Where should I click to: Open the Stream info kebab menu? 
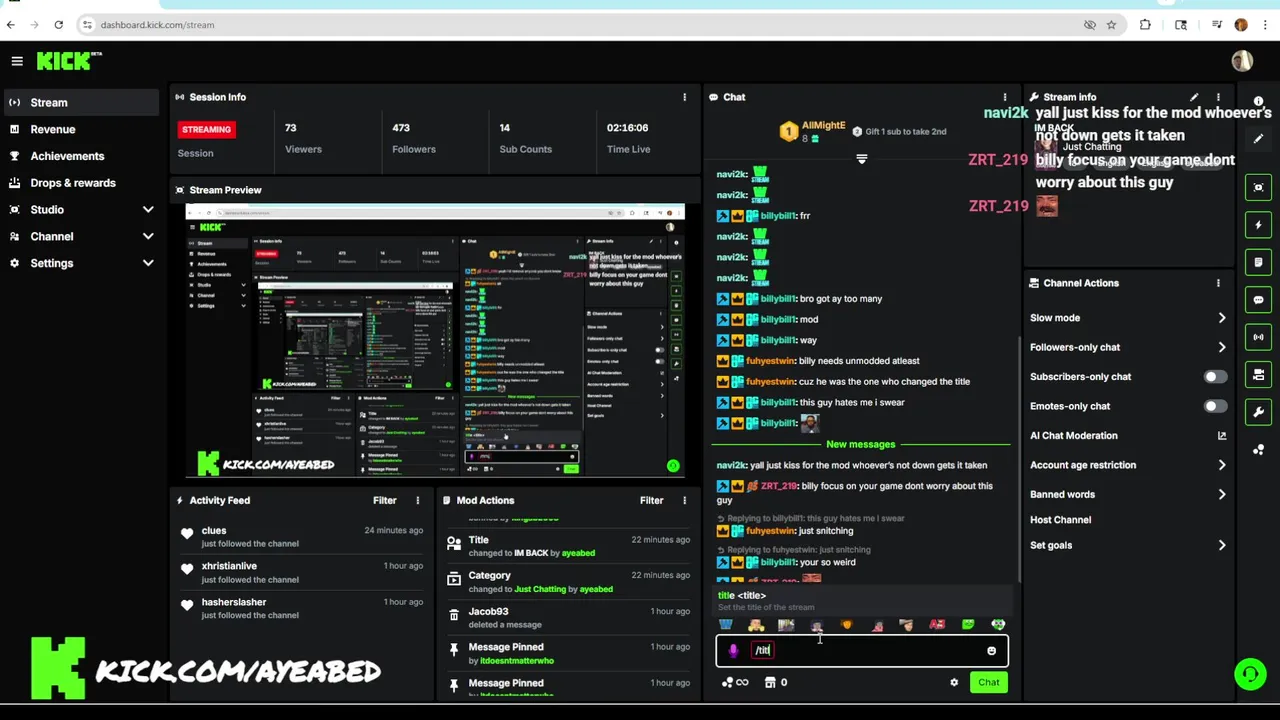coord(1218,97)
